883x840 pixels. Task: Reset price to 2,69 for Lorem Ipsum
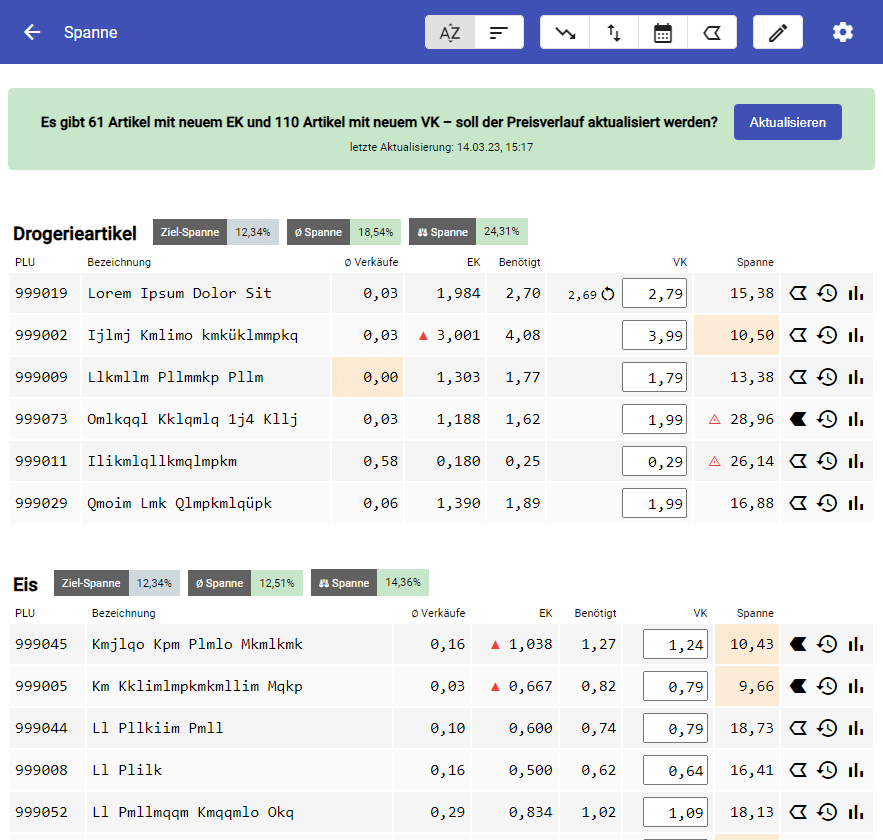(x=608, y=294)
